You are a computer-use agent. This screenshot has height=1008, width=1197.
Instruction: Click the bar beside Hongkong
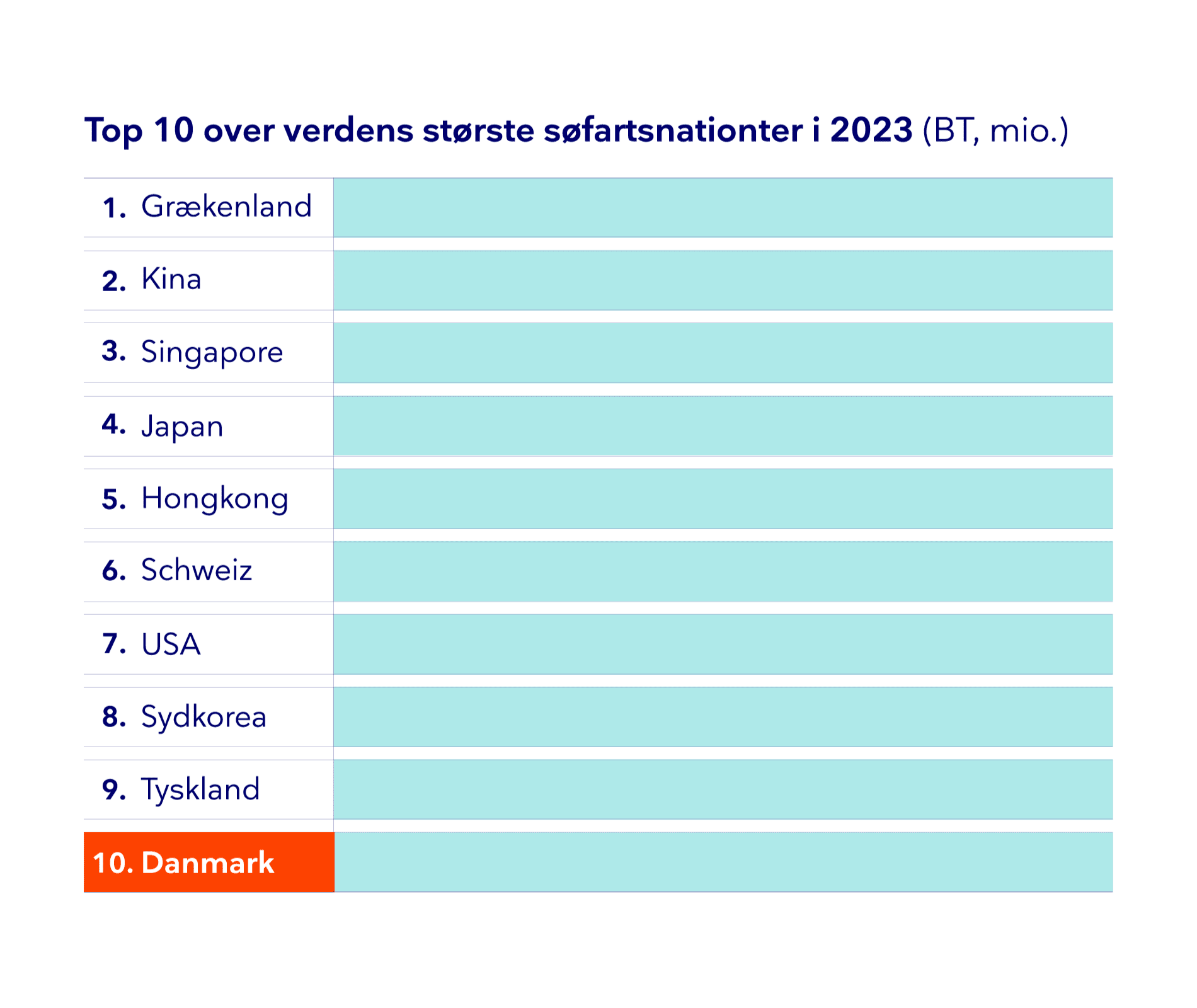(x=723, y=498)
